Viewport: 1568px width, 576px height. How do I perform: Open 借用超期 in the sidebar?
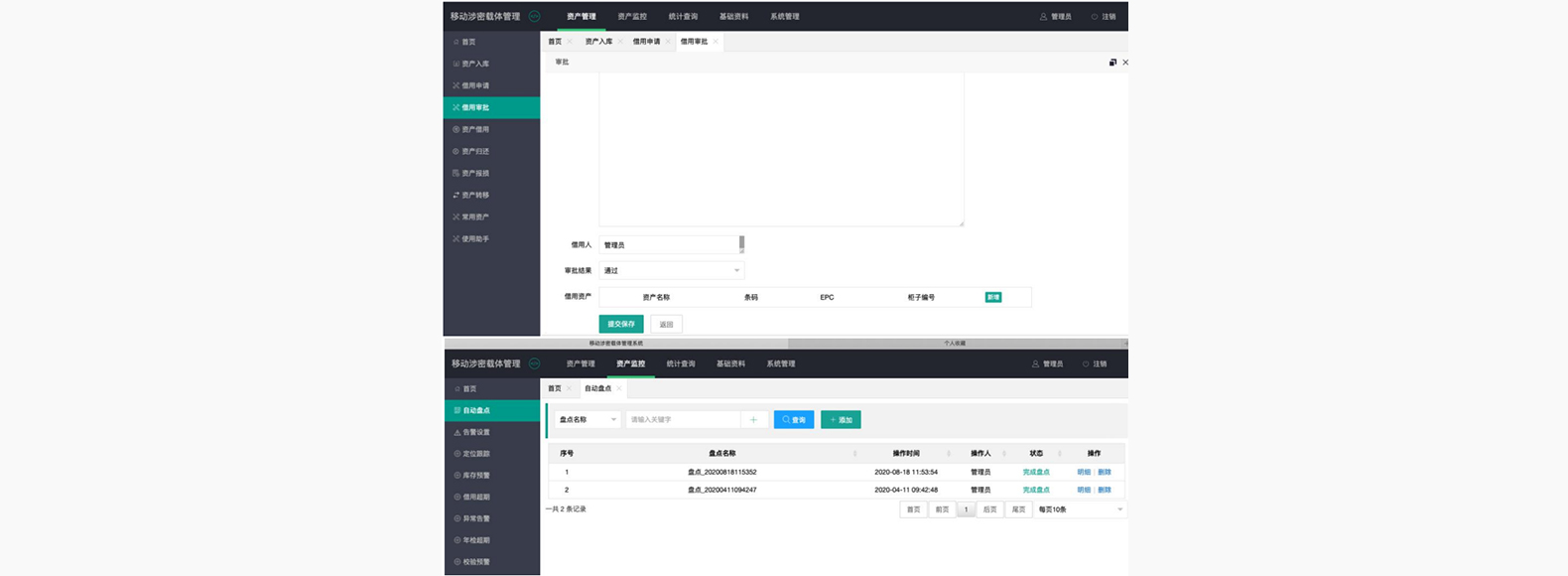pyautogui.click(x=476, y=497)
